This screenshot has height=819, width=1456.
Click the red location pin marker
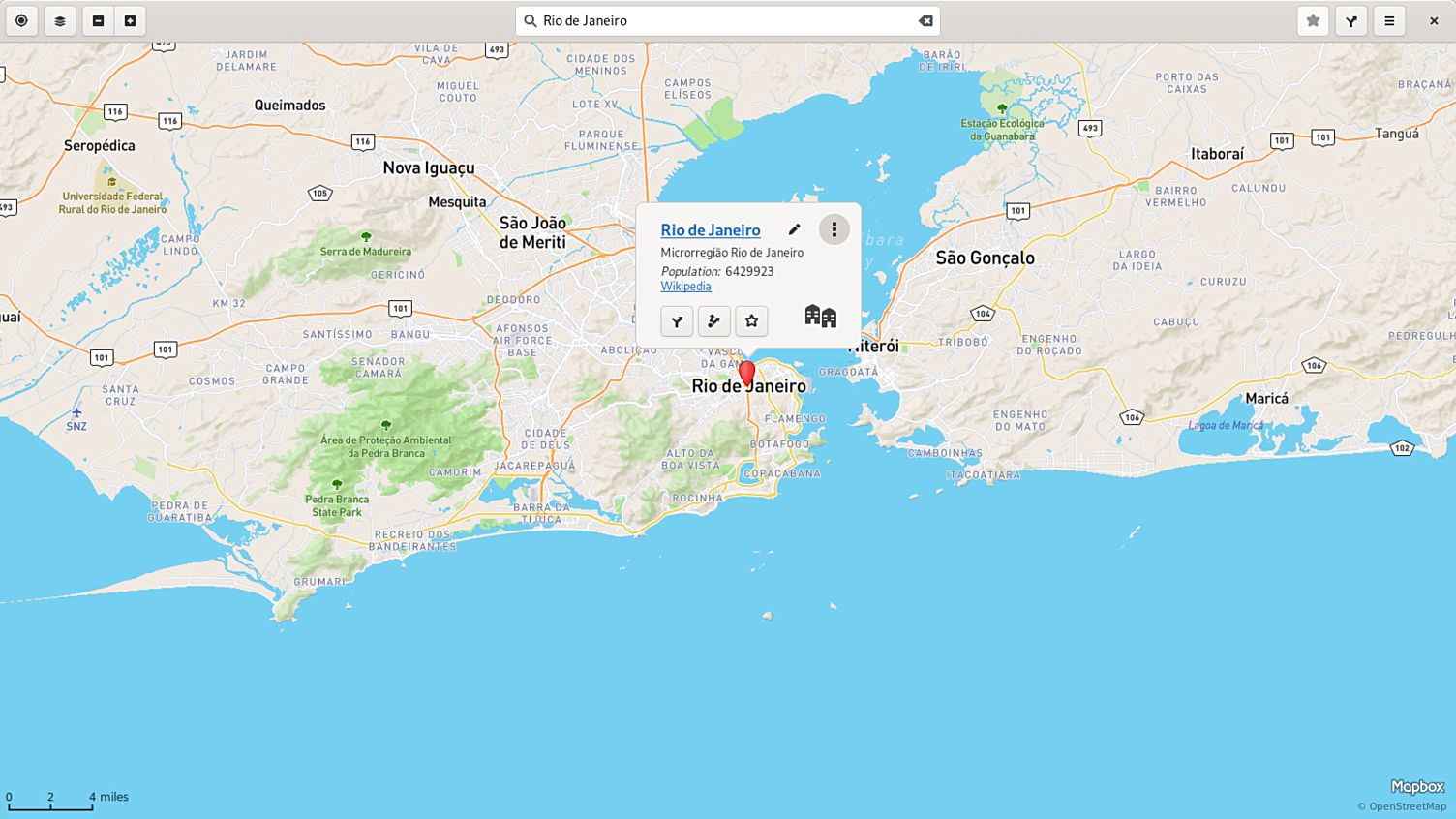(x=746, y=374)
